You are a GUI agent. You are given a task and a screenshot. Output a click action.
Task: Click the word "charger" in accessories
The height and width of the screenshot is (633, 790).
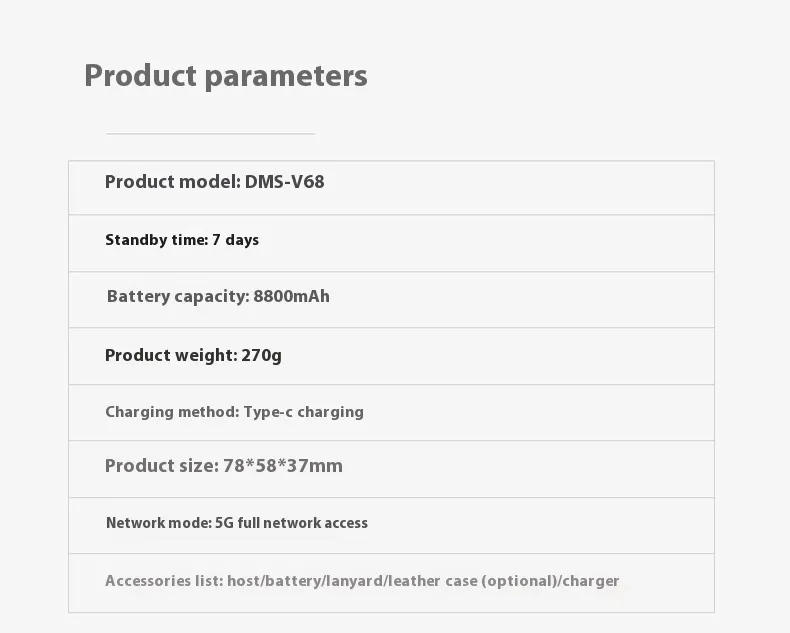click(x=592, y=581)
